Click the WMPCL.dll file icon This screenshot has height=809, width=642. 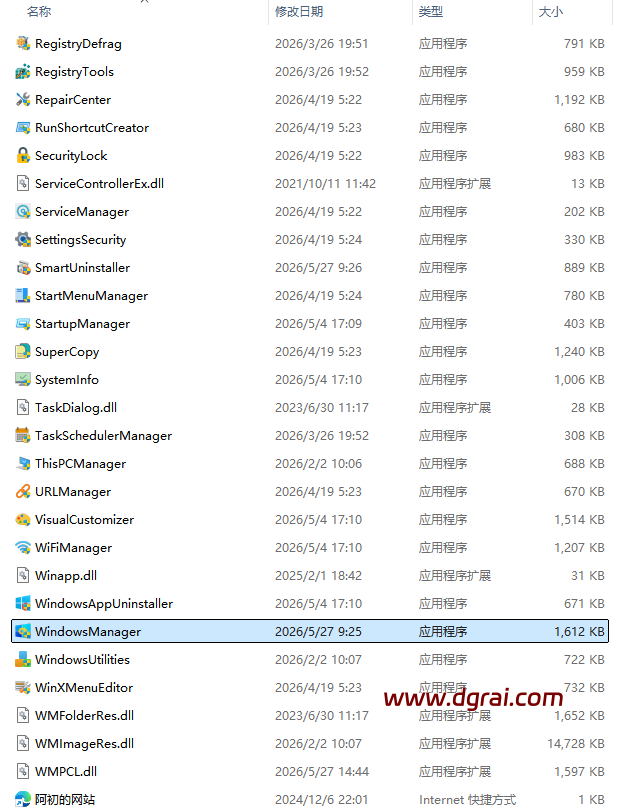pos(23,771)
